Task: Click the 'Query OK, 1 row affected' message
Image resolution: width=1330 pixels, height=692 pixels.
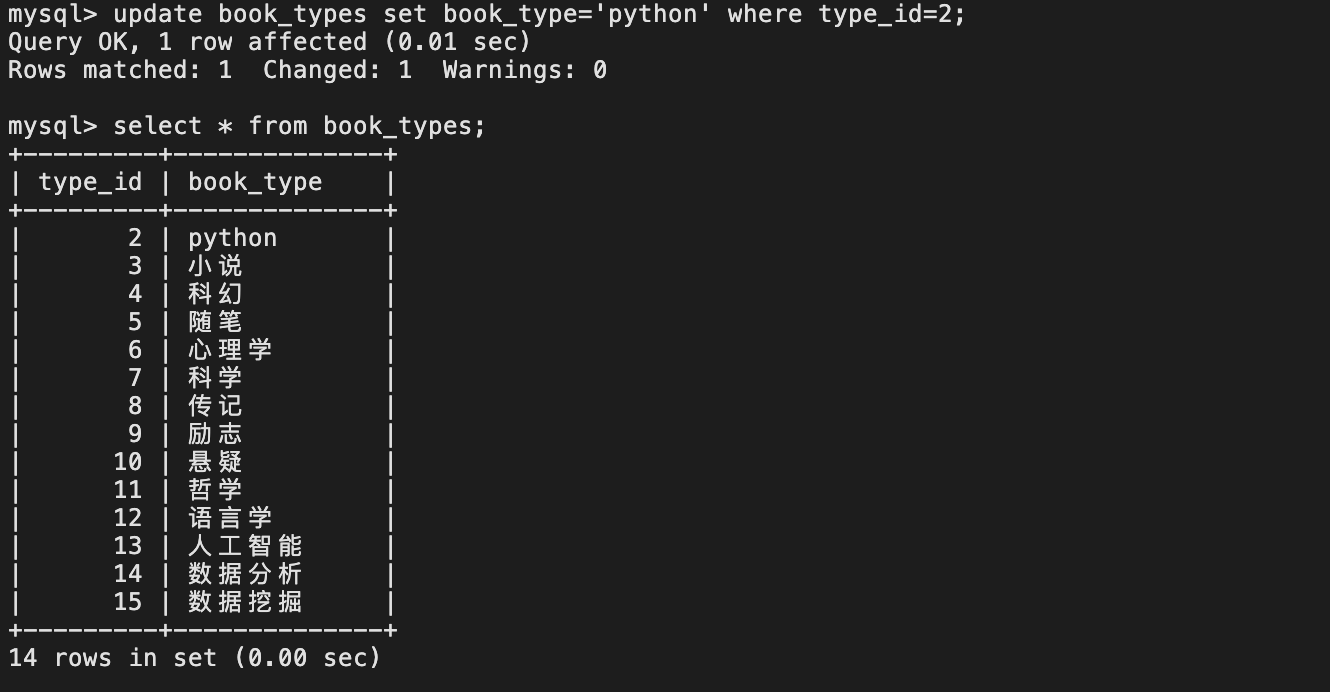Action: [268, 42]
